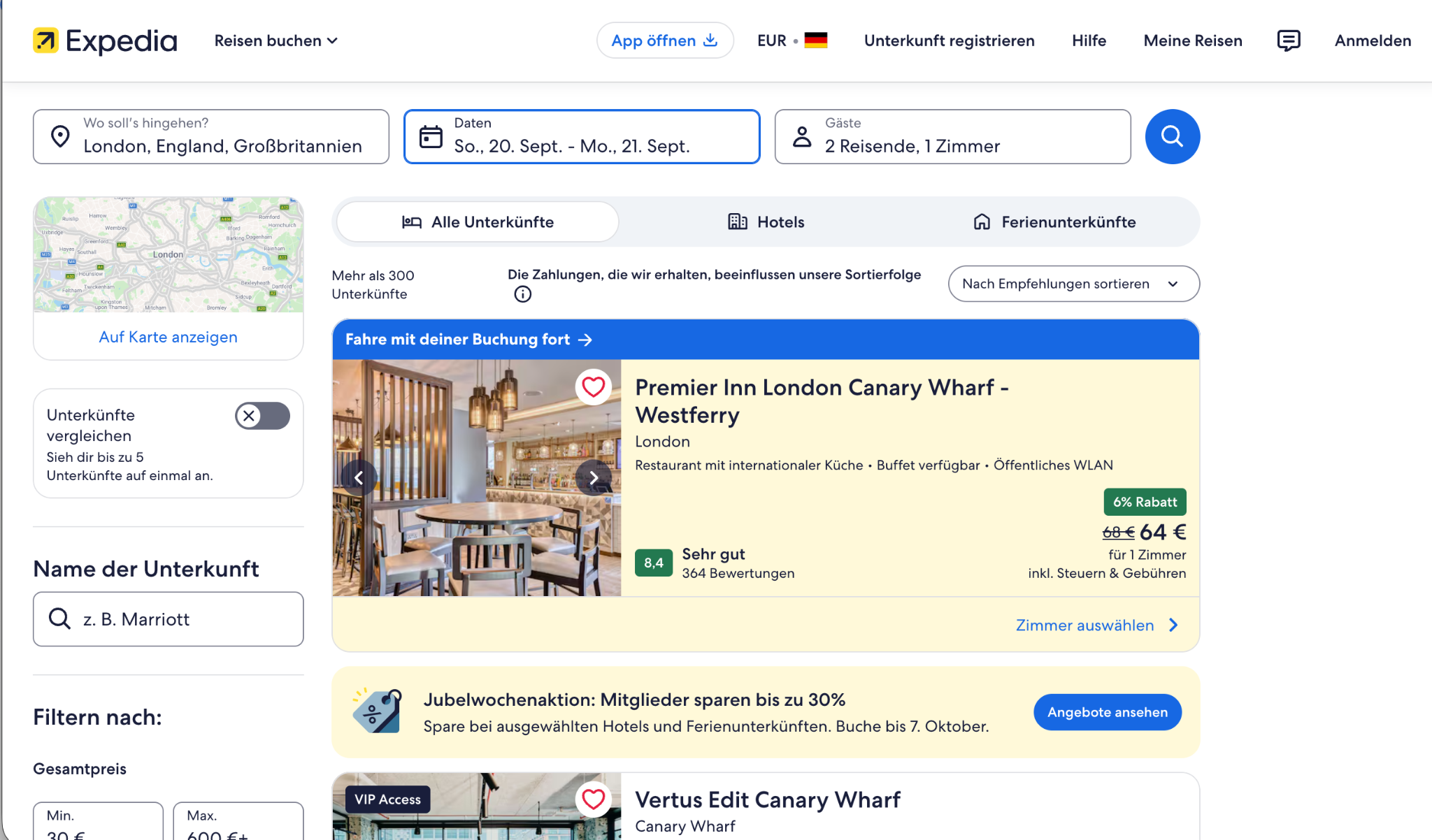This screenshot has width=1432, height=840.
Task: Open Premier Inn London Canary Wharf title
Action: [822, 401]
